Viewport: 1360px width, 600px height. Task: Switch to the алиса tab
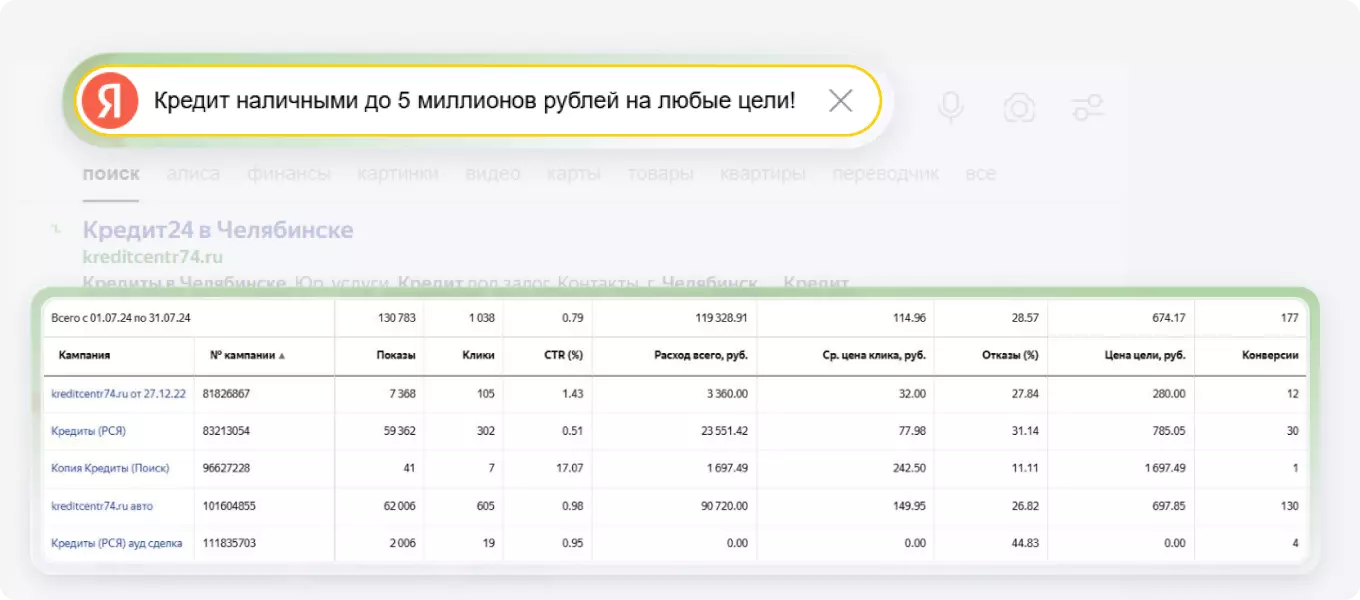[x=193, y=174]
